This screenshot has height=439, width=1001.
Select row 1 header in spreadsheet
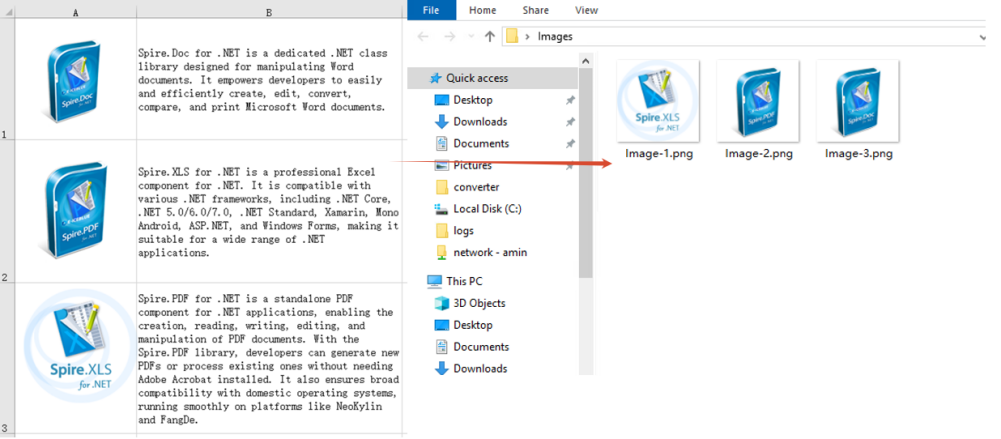(x=7, y=79)
